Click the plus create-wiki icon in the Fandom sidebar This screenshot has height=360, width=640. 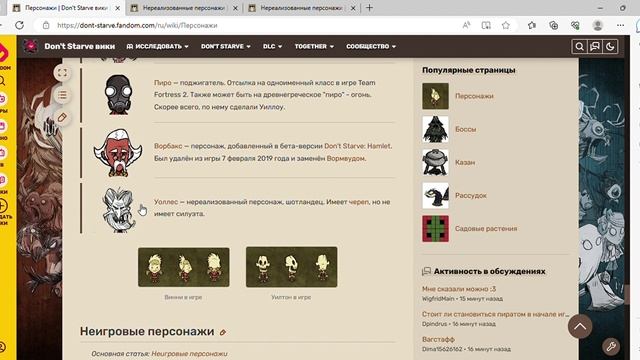2,206
